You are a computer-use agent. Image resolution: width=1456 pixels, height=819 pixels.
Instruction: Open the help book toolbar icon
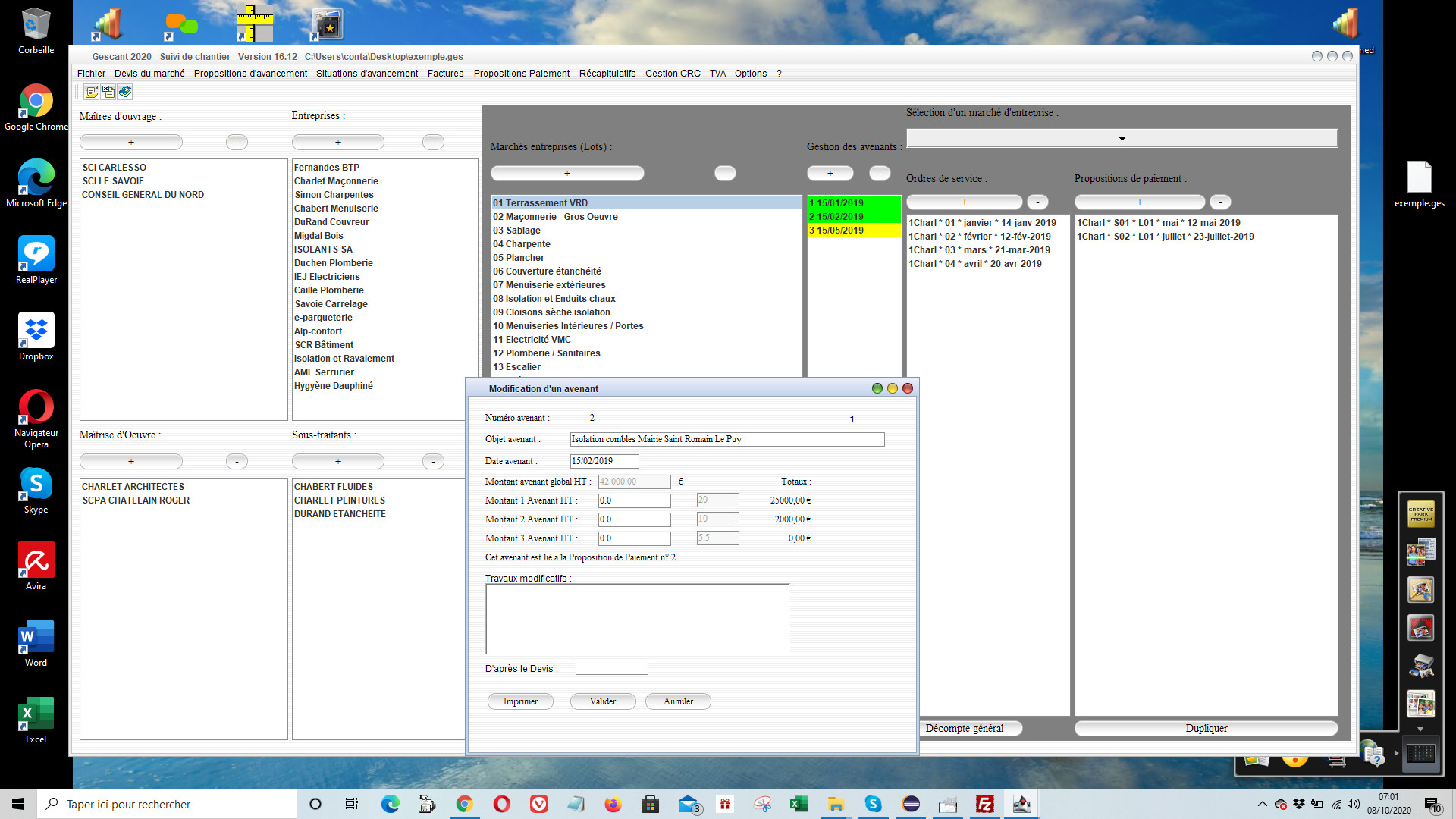pyautogui.click(x=125, y=92)
